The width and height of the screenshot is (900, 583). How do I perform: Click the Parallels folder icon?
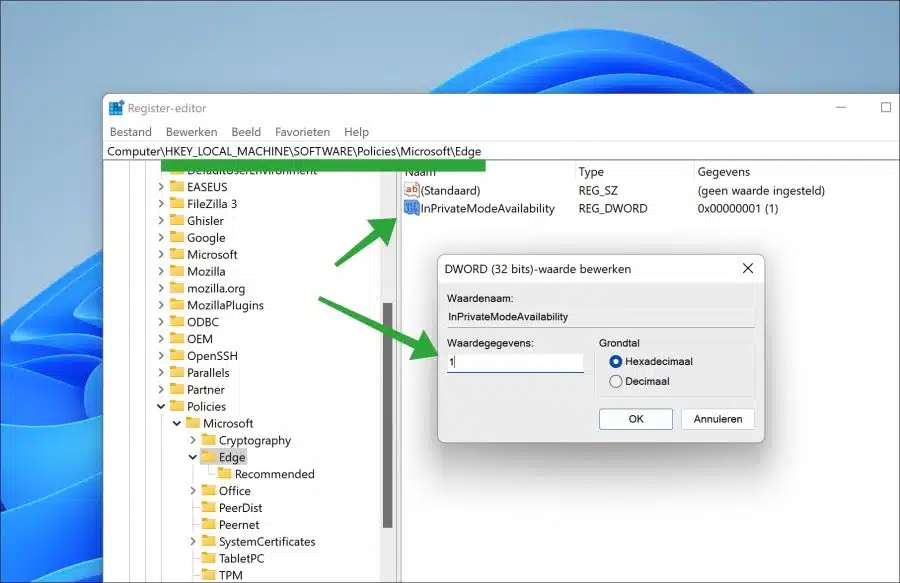click(x=177, y=372)
